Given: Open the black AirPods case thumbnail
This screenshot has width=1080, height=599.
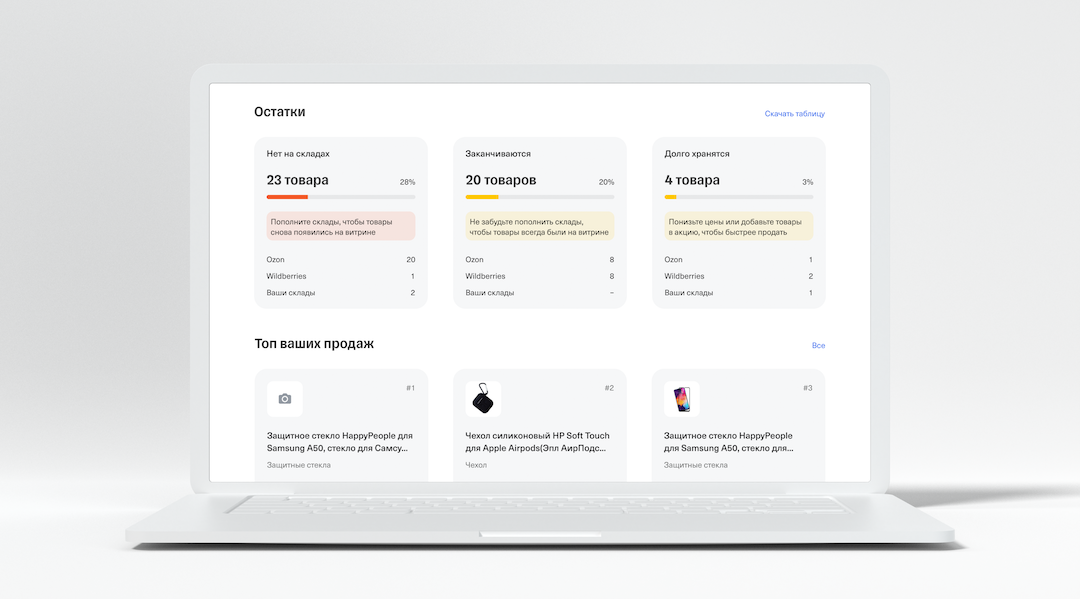Looking at the screenshot, I should [483, 399].
